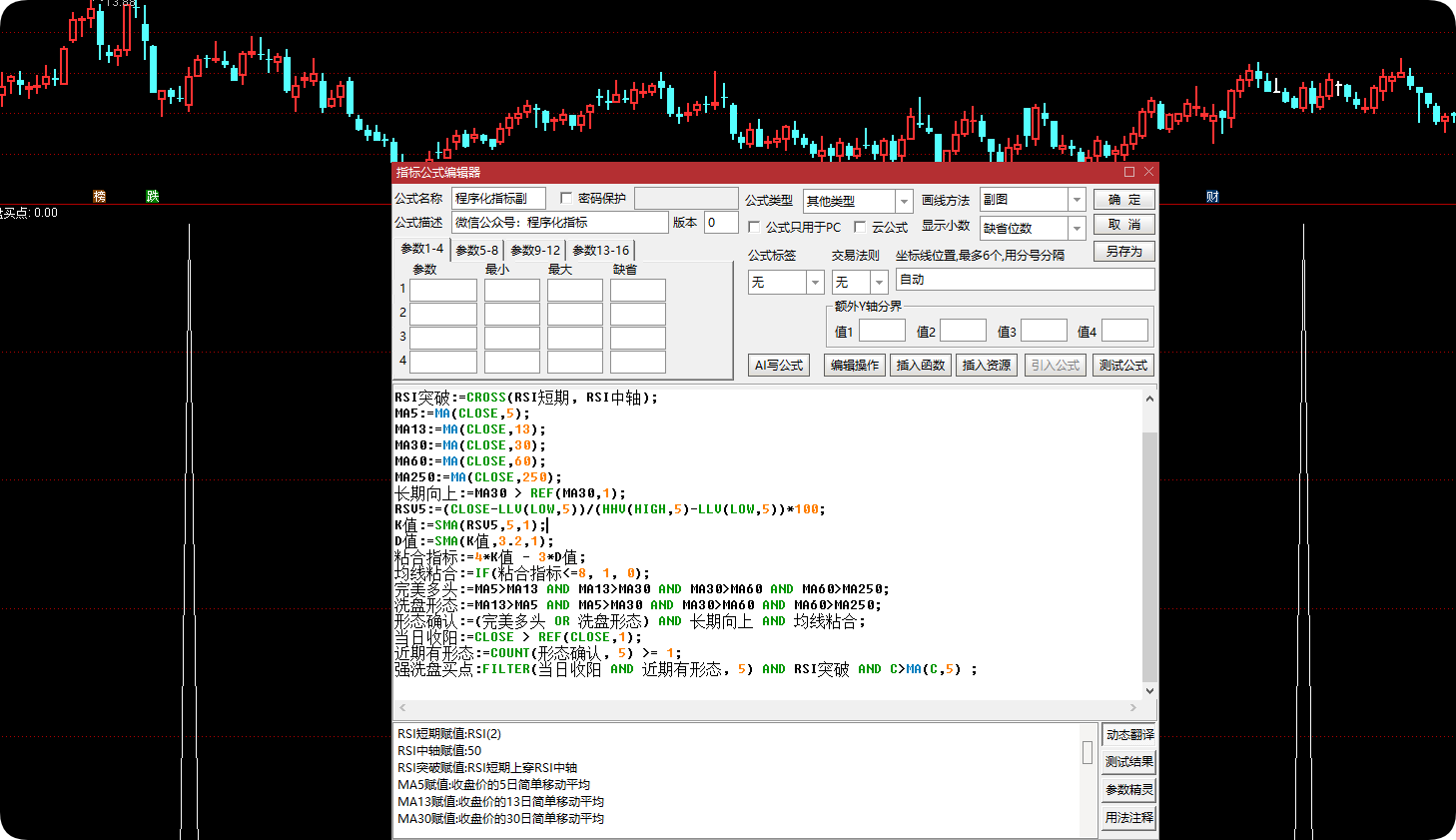Click the 公式描述 input field
The width and height of the screenshot is (1456, 840).
(560, 222)
